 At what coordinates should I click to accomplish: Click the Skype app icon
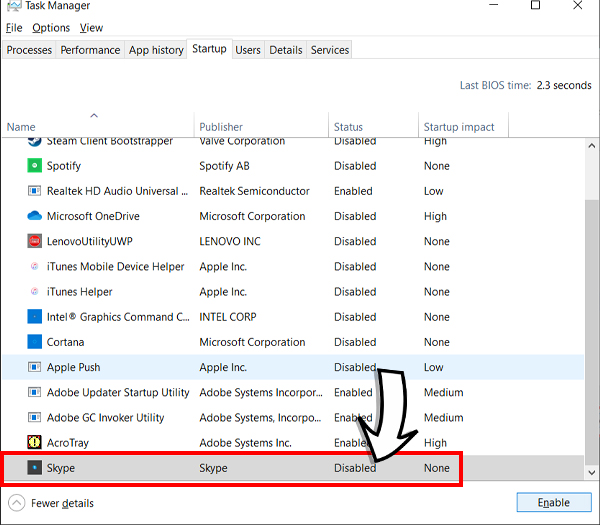coord(34,468)
